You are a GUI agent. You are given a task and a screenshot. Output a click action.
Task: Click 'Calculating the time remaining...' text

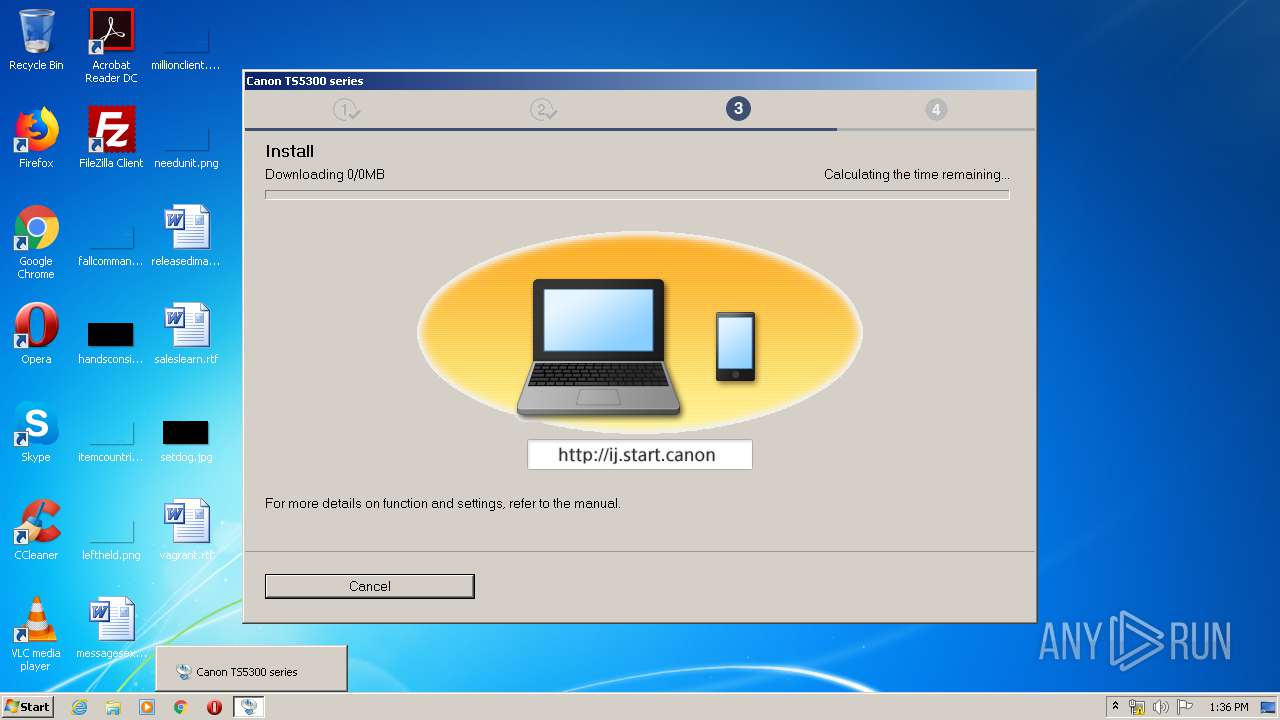pyautogui.click(x=917, y=174)
